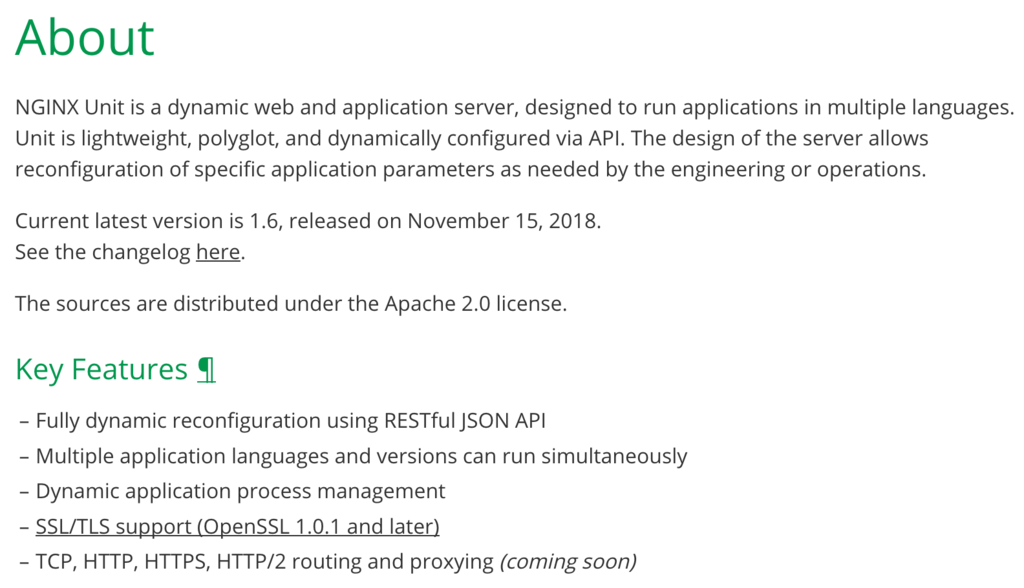
Task: Click the line starting "reconfiguration of specific application parameters"
Action: coord(470,169)
